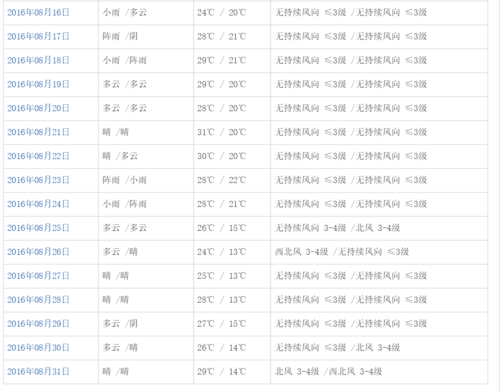Viewport: 500px width, 392px height.
Task: Select wind 无持续风向 ≤3级 /北风 3-4级 on August 30
Action: coord(337,348)
